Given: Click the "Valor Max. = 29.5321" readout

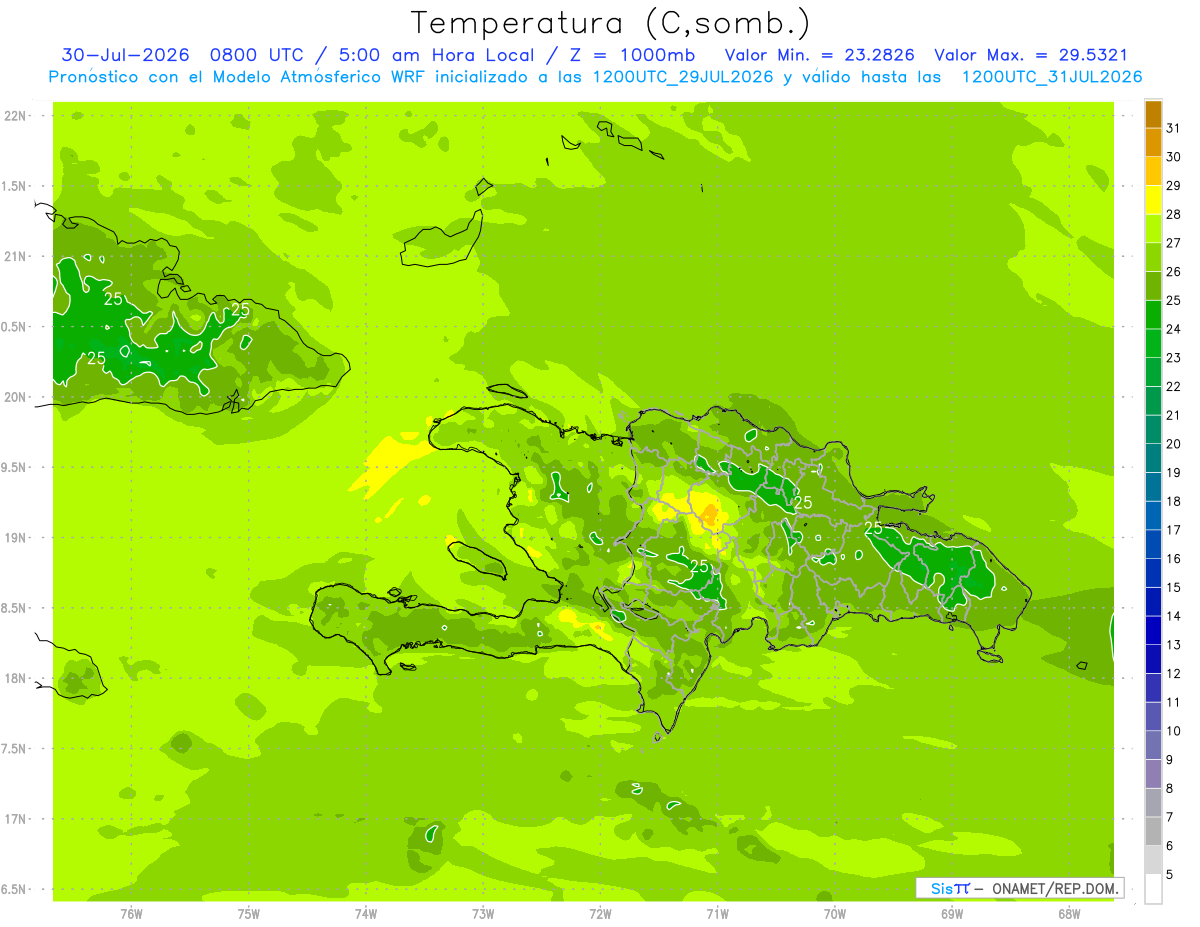Looking at the screenshot, I should pos(1030,56).
